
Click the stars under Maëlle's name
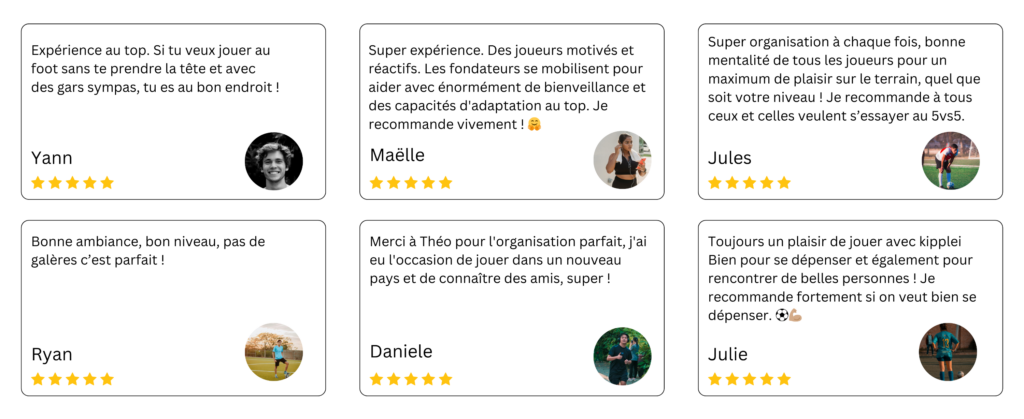[411, 183]
